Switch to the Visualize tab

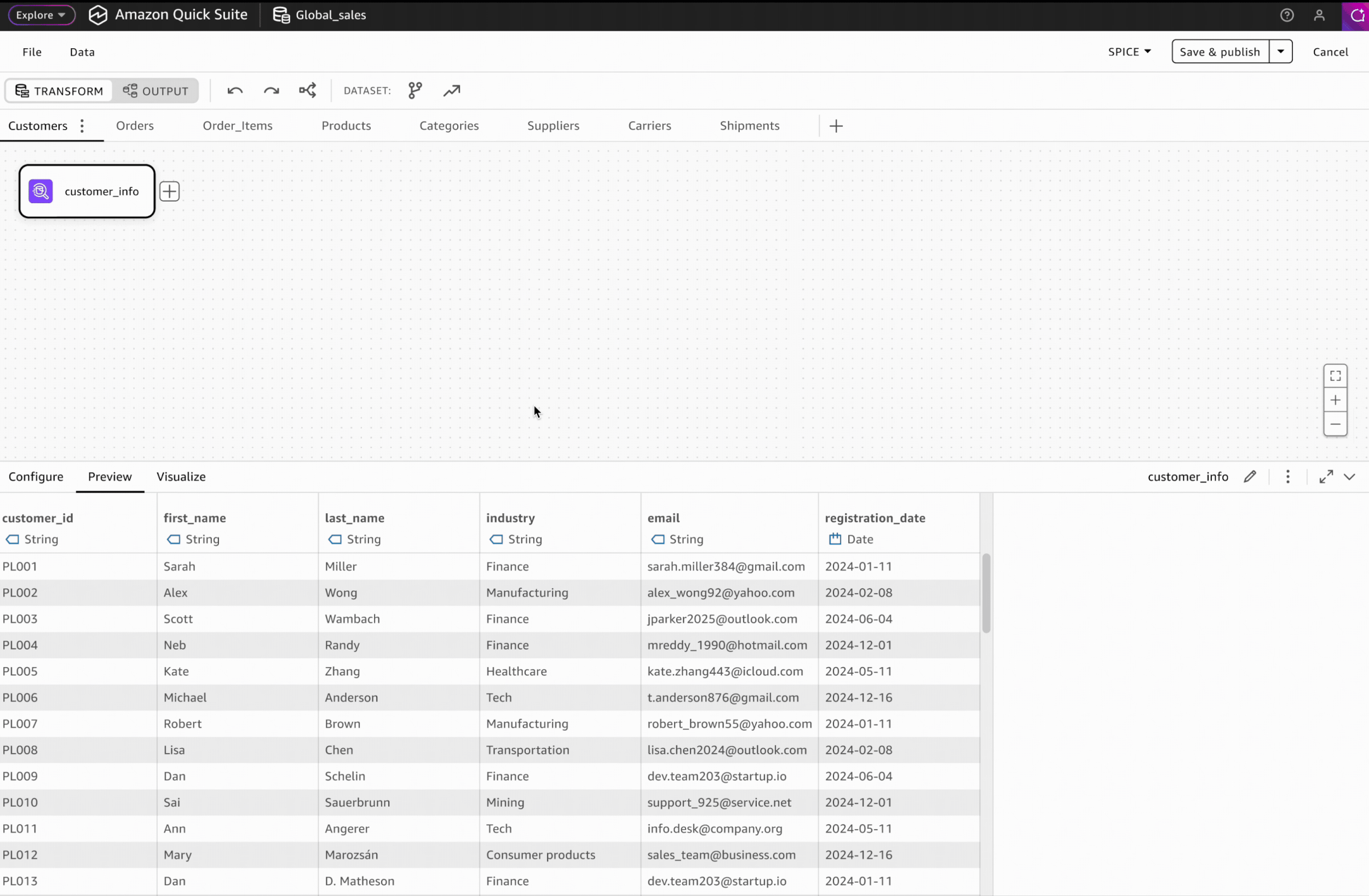click(181, 476)
